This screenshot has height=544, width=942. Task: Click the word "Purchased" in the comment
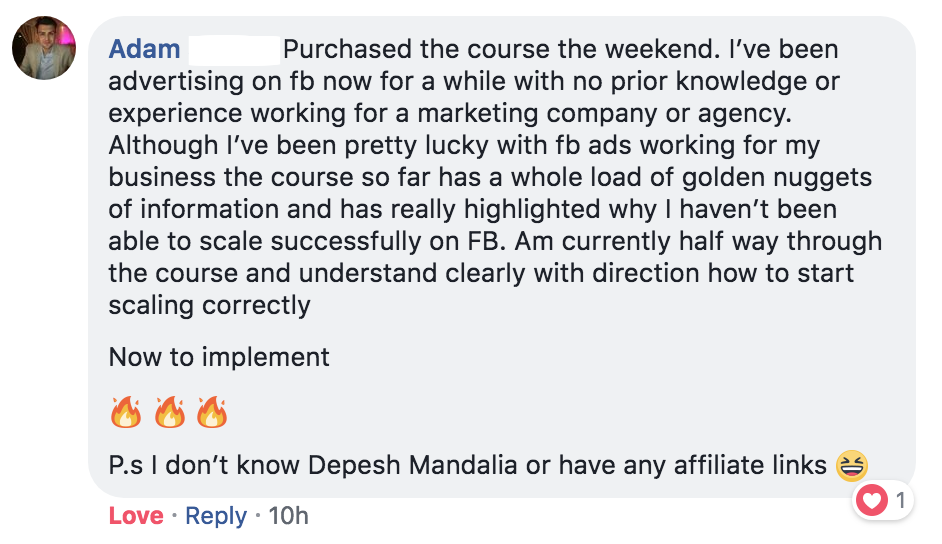click(x=345, y=49)
